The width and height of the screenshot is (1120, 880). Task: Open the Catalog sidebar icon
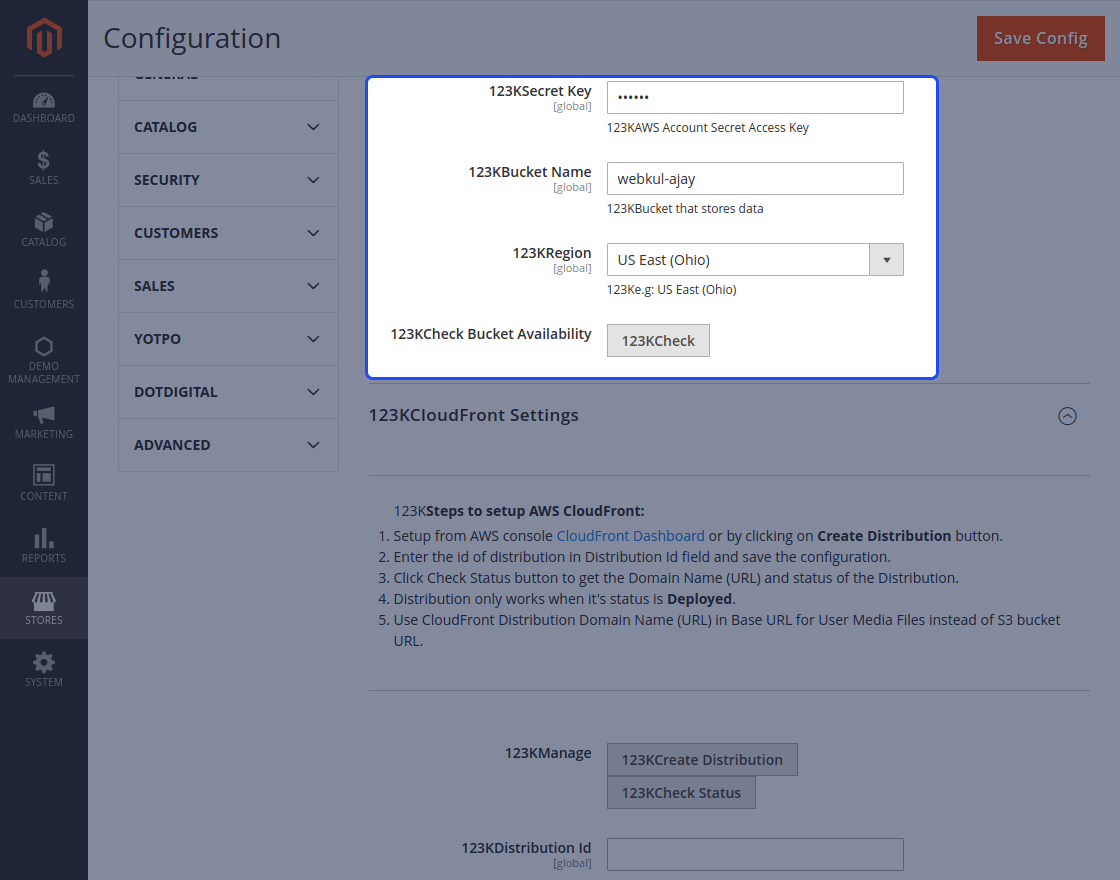click(x=43, y=228)
